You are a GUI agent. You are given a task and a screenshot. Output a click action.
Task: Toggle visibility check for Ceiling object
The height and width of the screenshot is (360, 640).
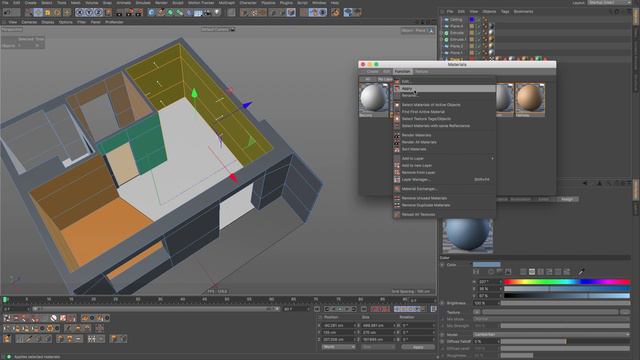(x=478, y=19)
